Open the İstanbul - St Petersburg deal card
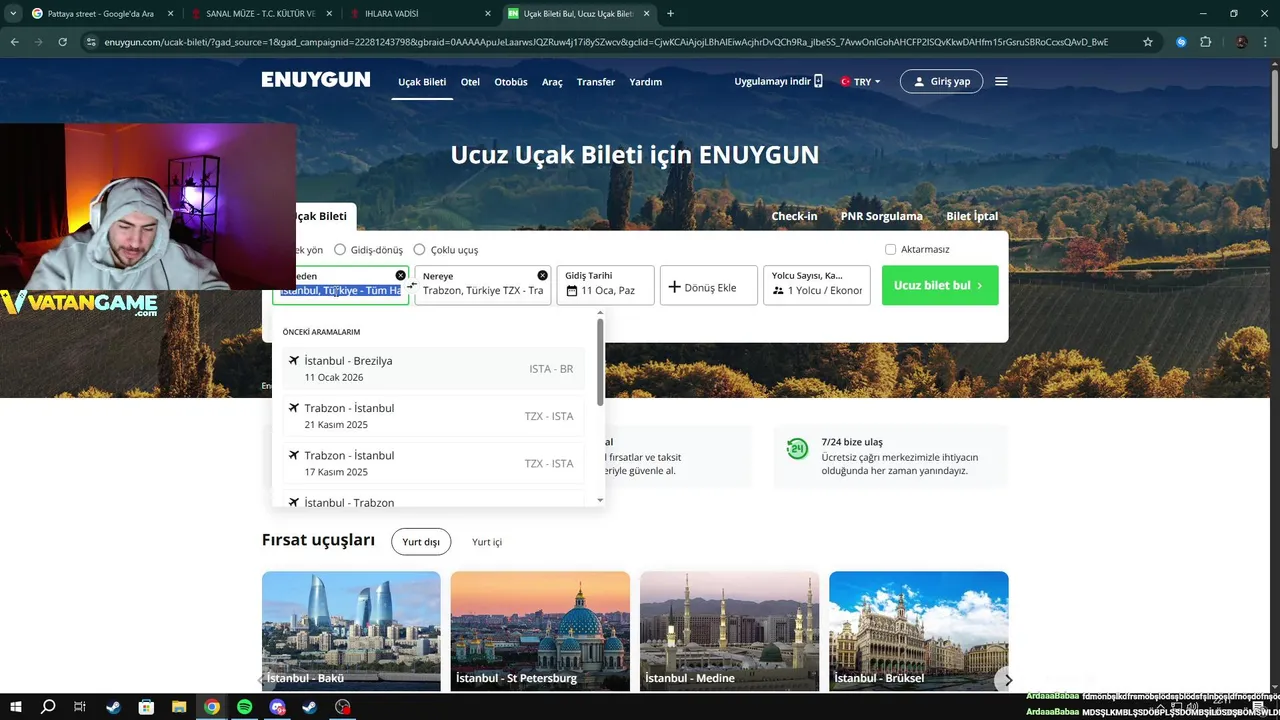 click(x=540, y=631)
